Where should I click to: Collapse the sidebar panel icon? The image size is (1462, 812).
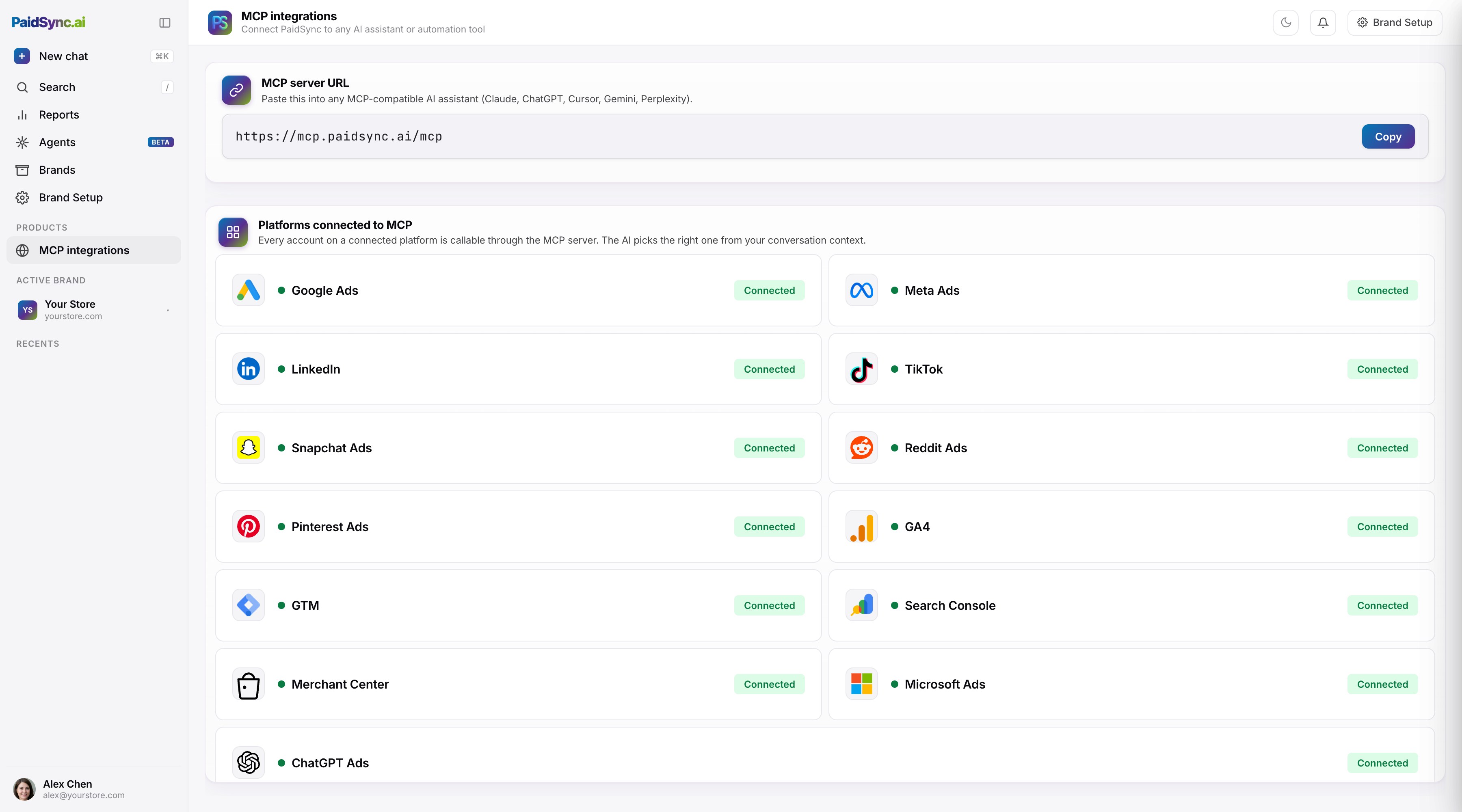coord(164,23)
